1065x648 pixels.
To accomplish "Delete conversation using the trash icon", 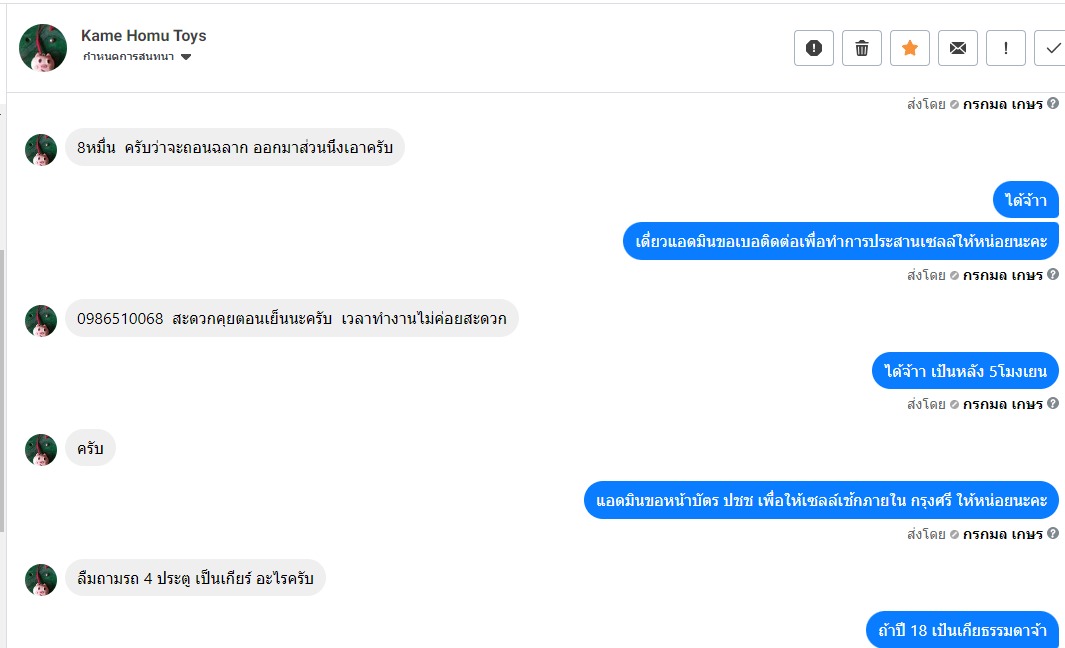I will pyautogui.click(x=862, y=48).
